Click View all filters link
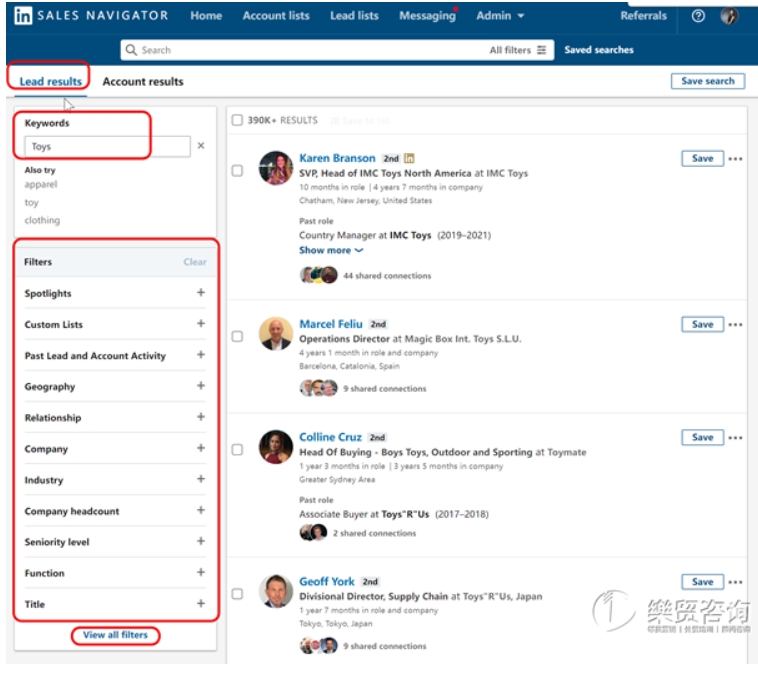 click(115, 635)
